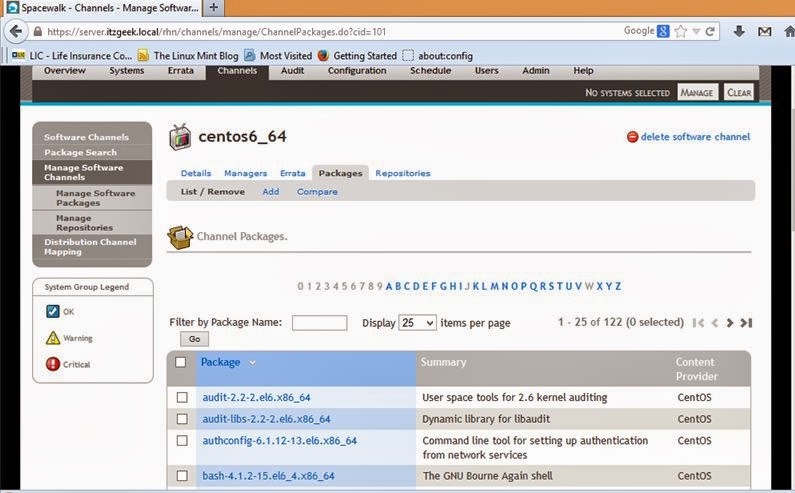Open Getting Started Firefox bookmark
Image resolution: width=795 pixels, height=493 pixels.
point(357,56)
